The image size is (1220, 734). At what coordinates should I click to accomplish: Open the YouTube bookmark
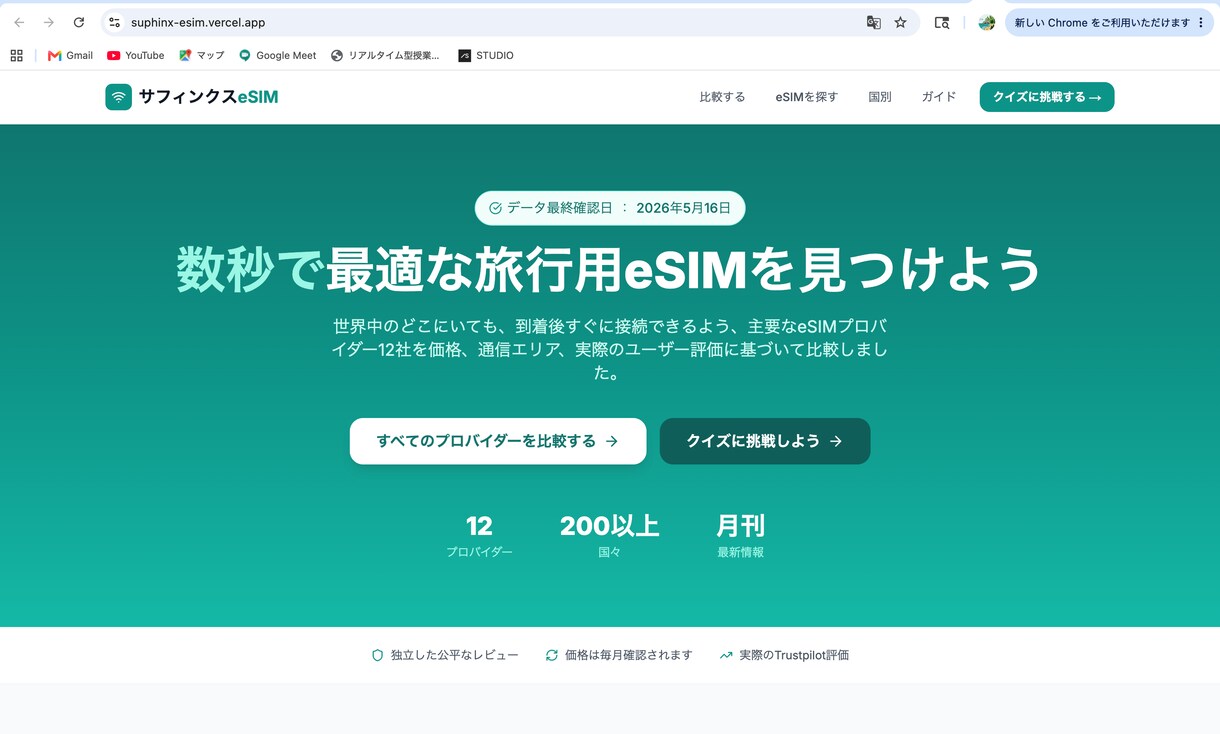pos(135,55)
